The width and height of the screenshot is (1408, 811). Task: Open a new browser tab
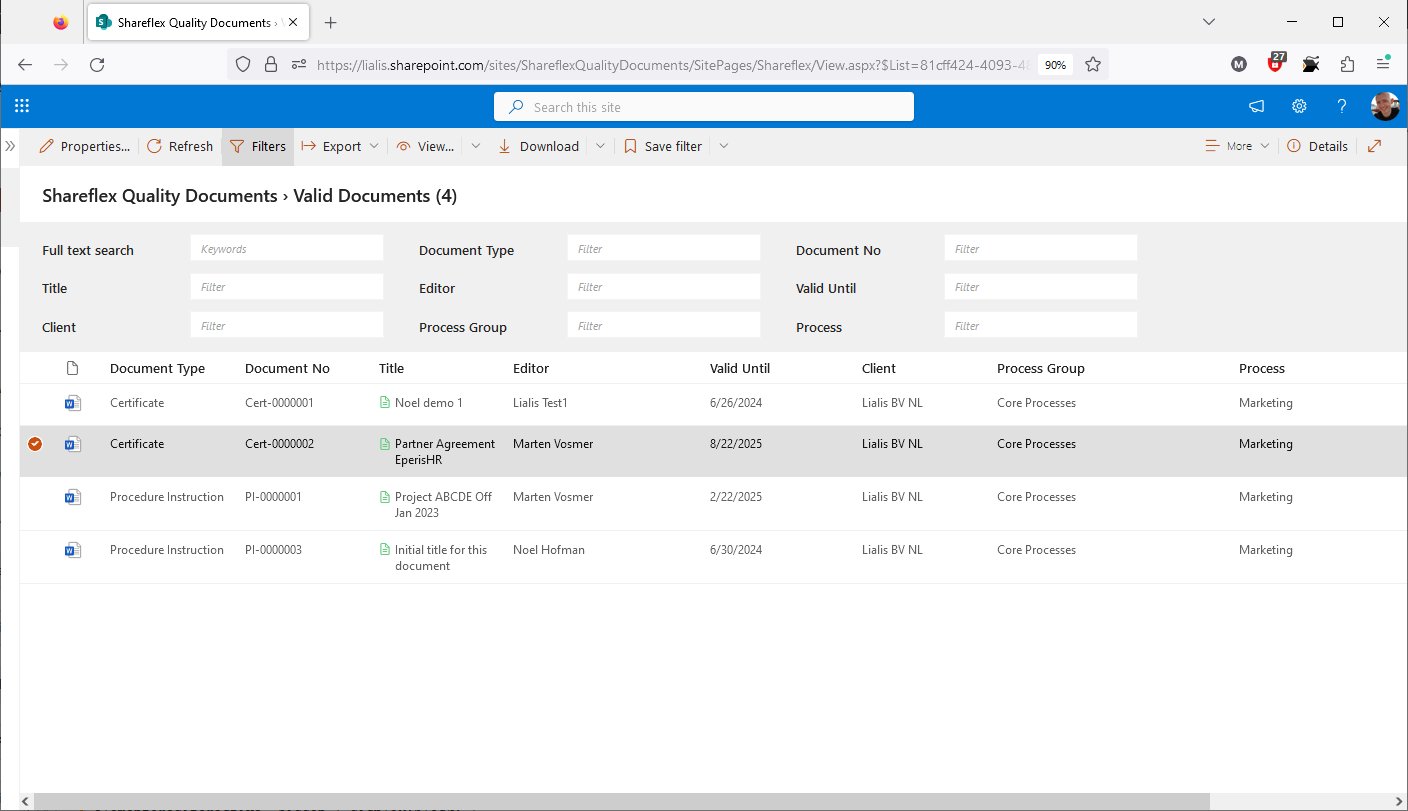(331, 22)
